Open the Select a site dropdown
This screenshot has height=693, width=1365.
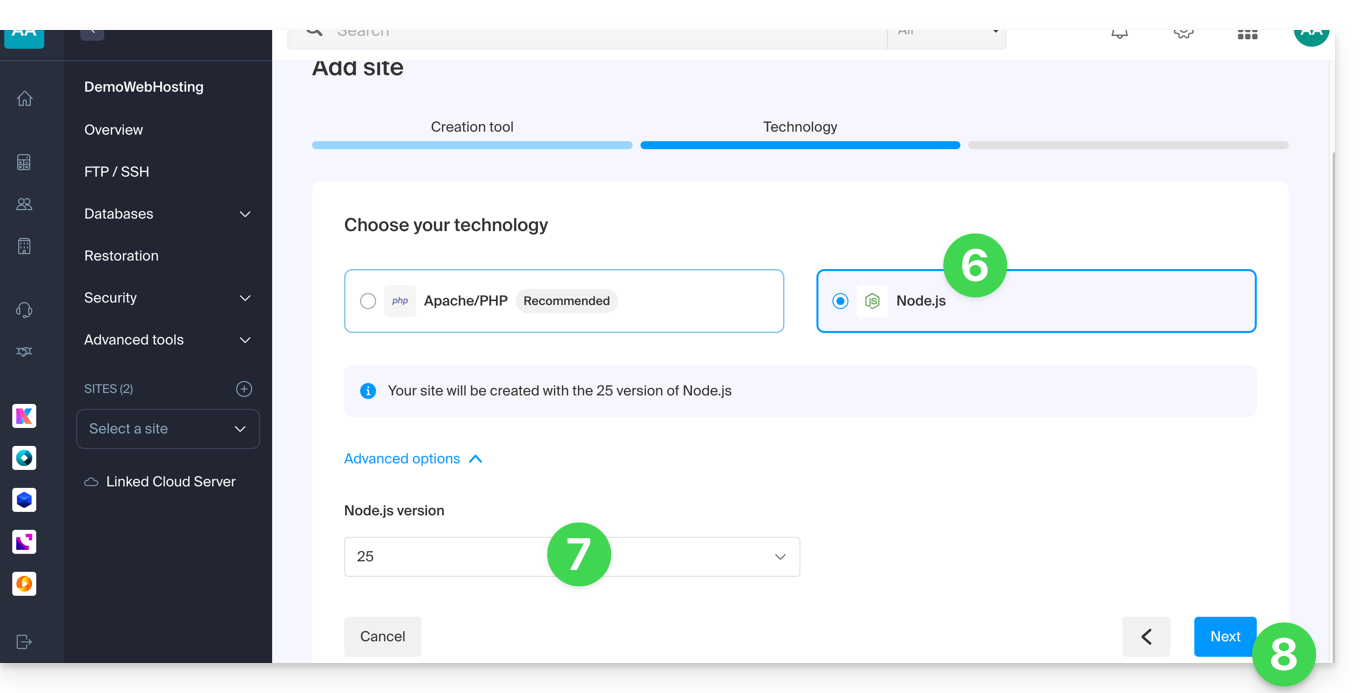168,429
